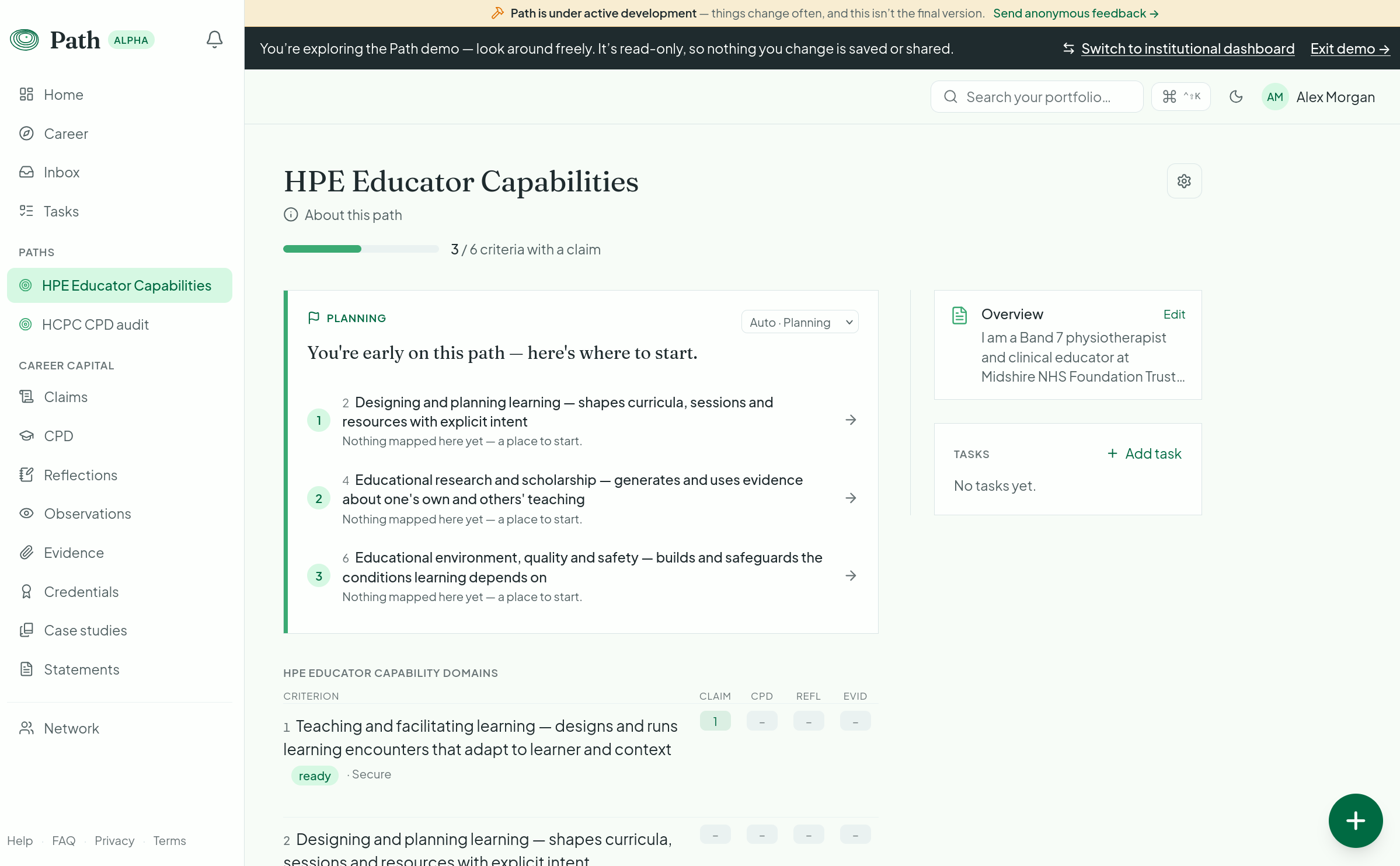Image resolution: width=1400 pixels, height=866 pixels.
Task: Open Privacy footer link
Action: pyautogui.click(x=114, y=840)
